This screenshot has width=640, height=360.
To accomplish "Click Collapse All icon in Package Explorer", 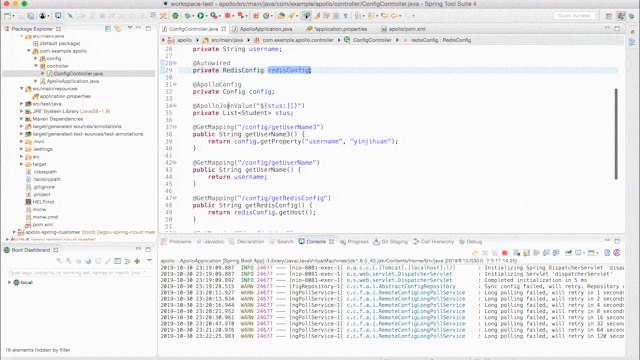I will click(108, 29).
